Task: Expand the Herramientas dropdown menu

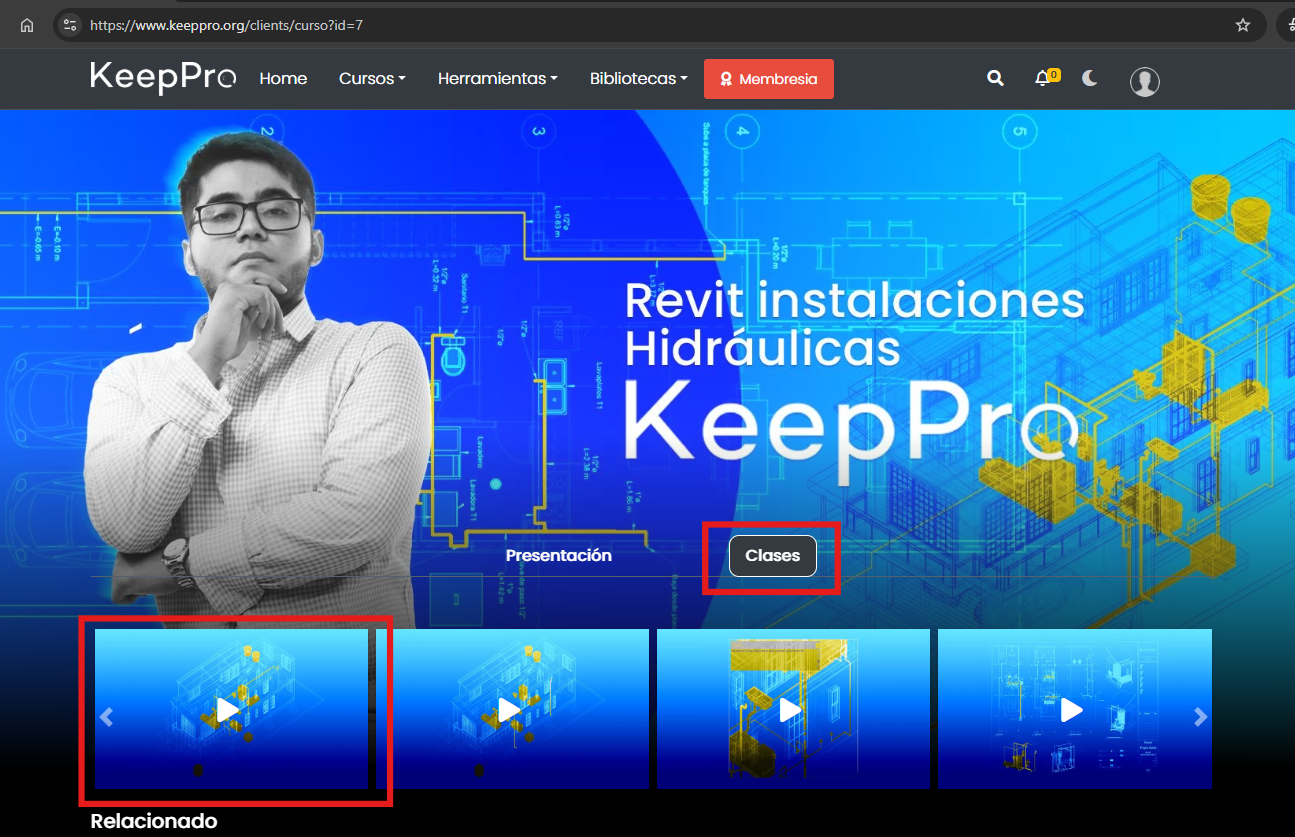Action: point(498,78)
